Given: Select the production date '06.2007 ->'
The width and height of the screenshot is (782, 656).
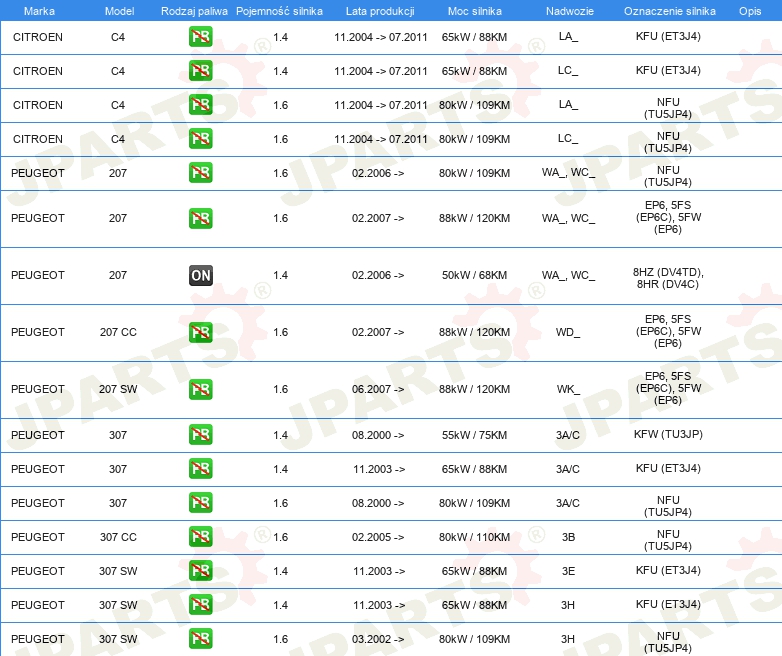Looking at the screenshot, I should tap(378, 389).
